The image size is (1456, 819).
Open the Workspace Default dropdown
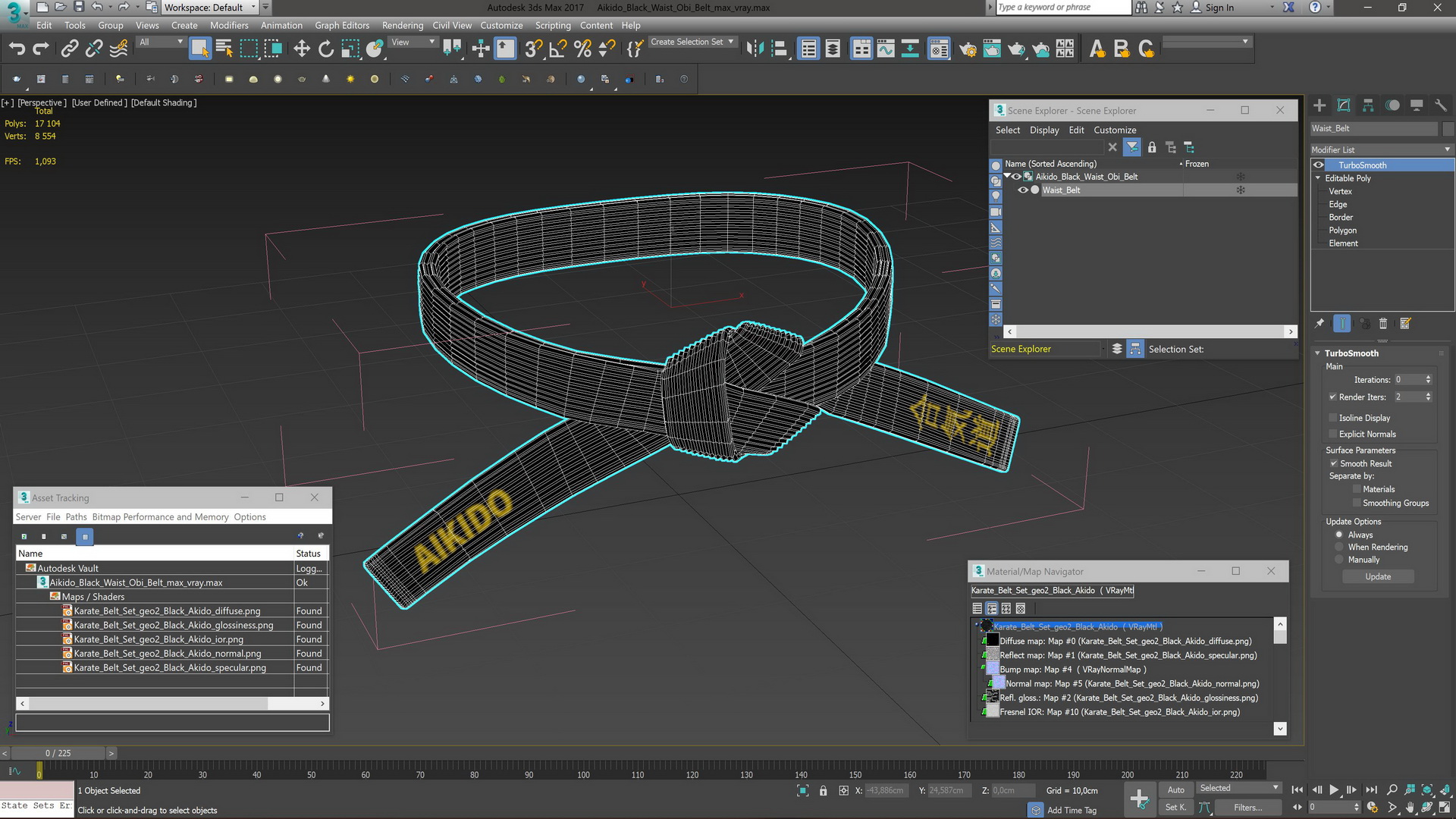(211, 8)
